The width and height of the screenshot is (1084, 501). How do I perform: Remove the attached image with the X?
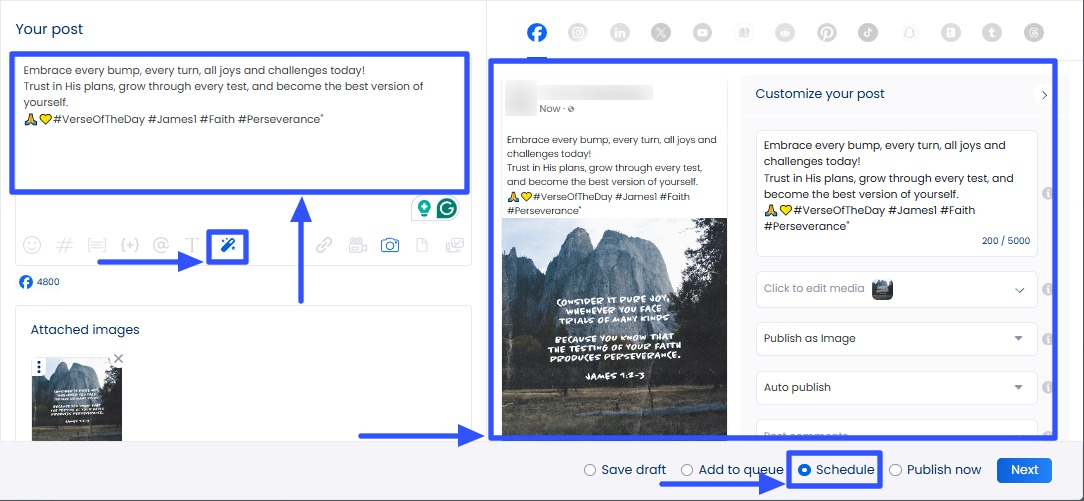point(118,358)
